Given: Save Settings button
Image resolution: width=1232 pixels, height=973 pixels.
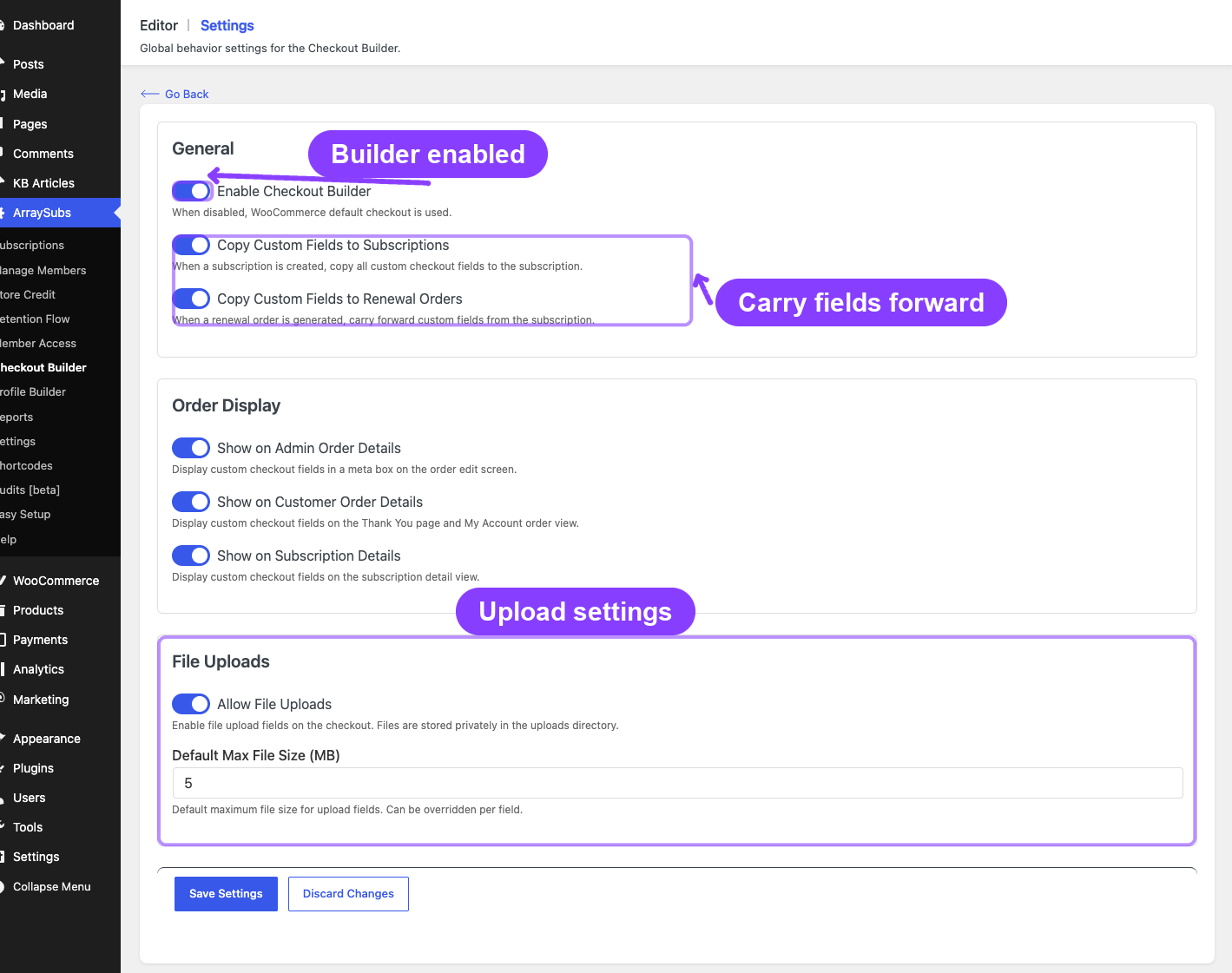Looking at the screenshot, I should 226,894.
